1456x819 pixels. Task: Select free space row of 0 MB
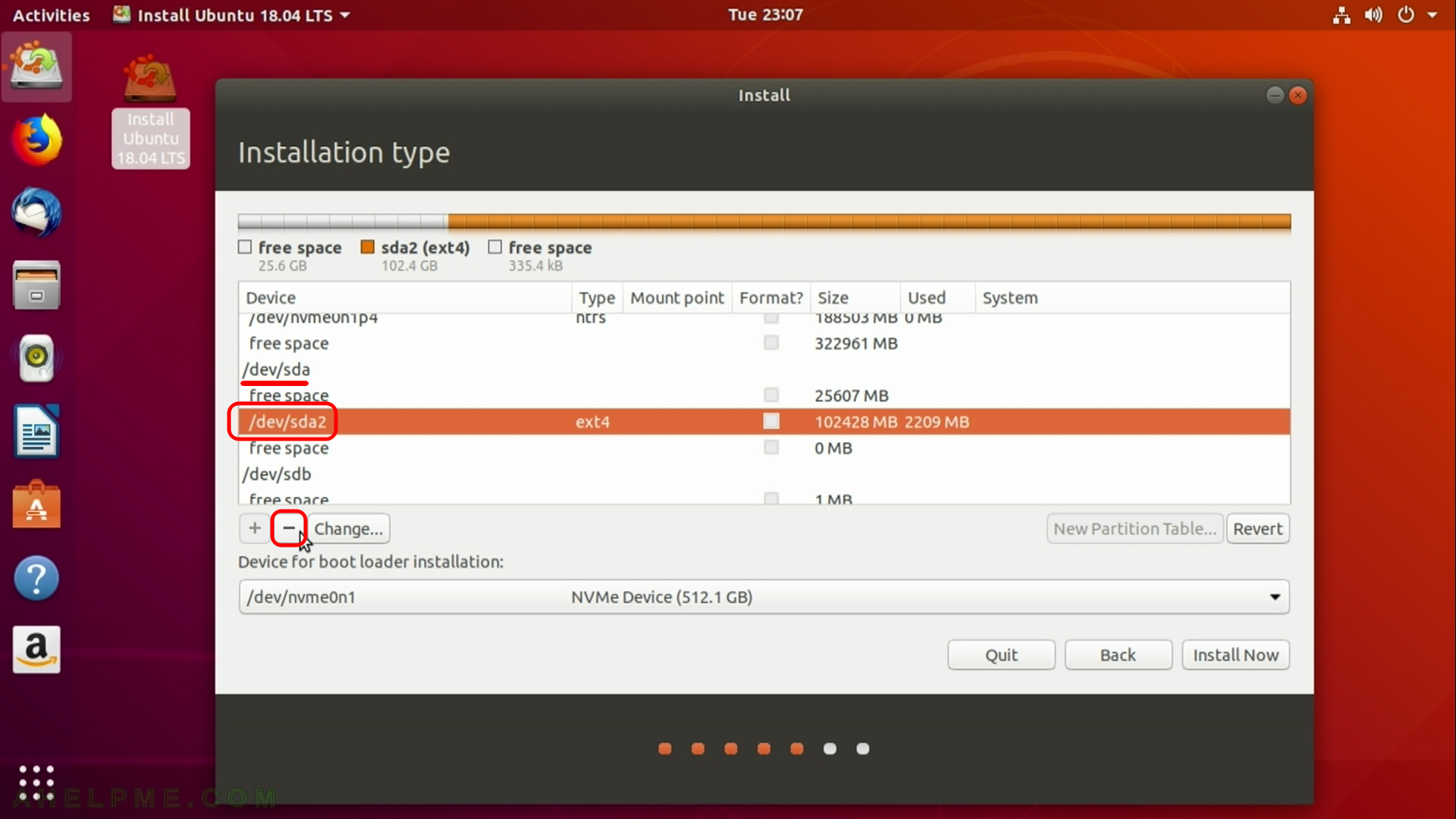[764, 447]
